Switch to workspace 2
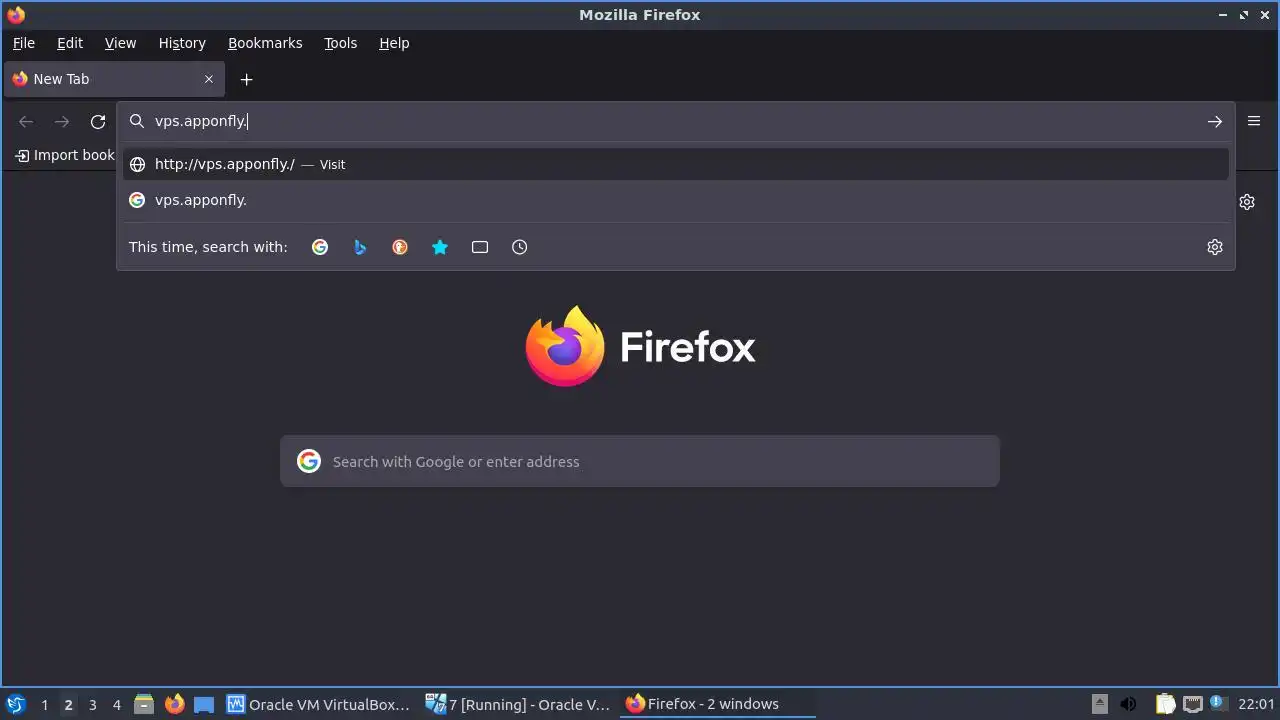Image resolution: width=1280 pixels, height=720 pixels. coord(68,704)
